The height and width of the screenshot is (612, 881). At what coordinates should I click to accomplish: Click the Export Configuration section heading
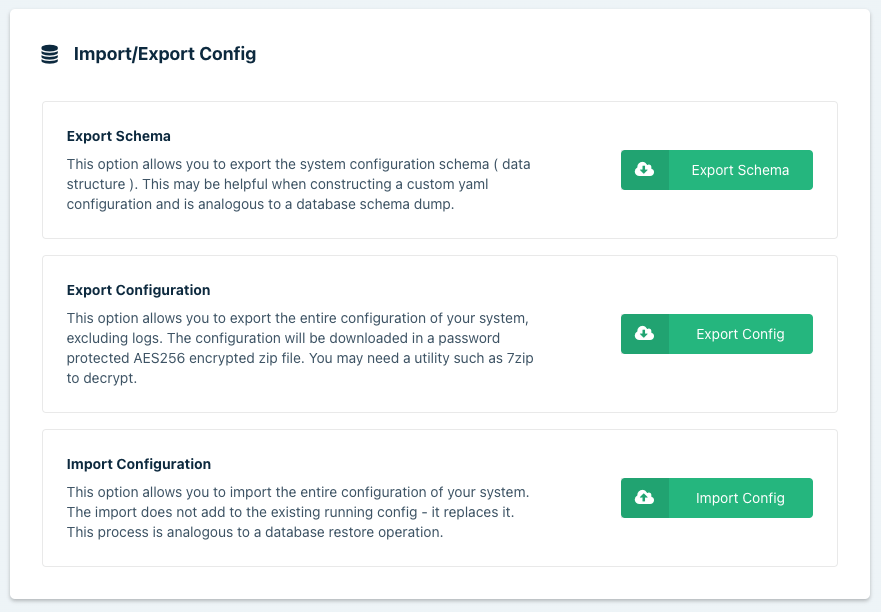[x=138, y=290]
